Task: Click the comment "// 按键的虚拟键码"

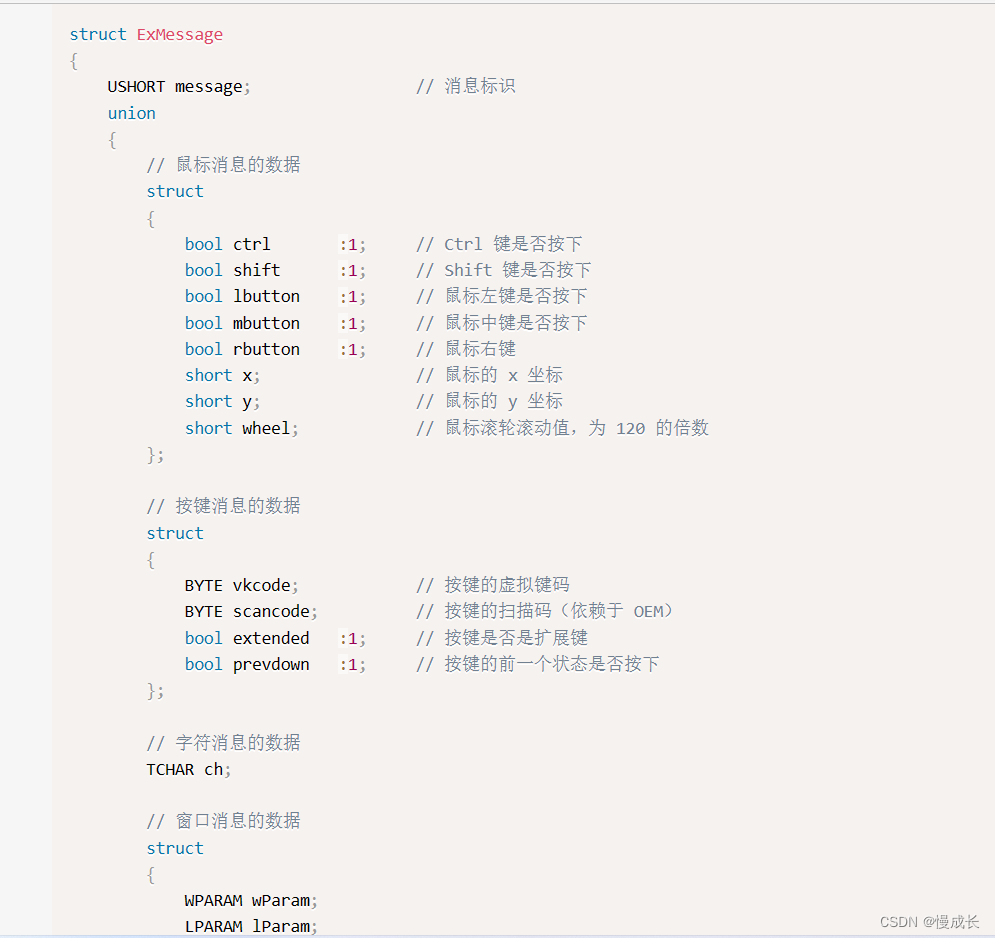Action: tap(493, 585)
